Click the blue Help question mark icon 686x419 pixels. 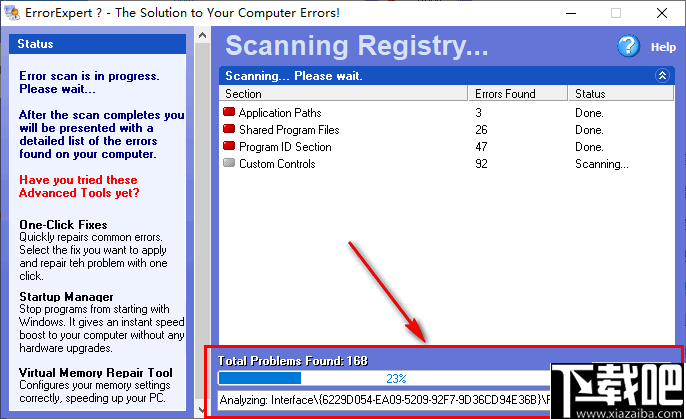628,46
